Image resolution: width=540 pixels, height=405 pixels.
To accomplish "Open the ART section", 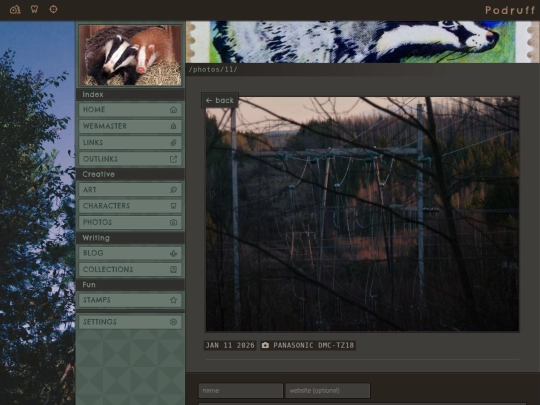I will 130,189.
